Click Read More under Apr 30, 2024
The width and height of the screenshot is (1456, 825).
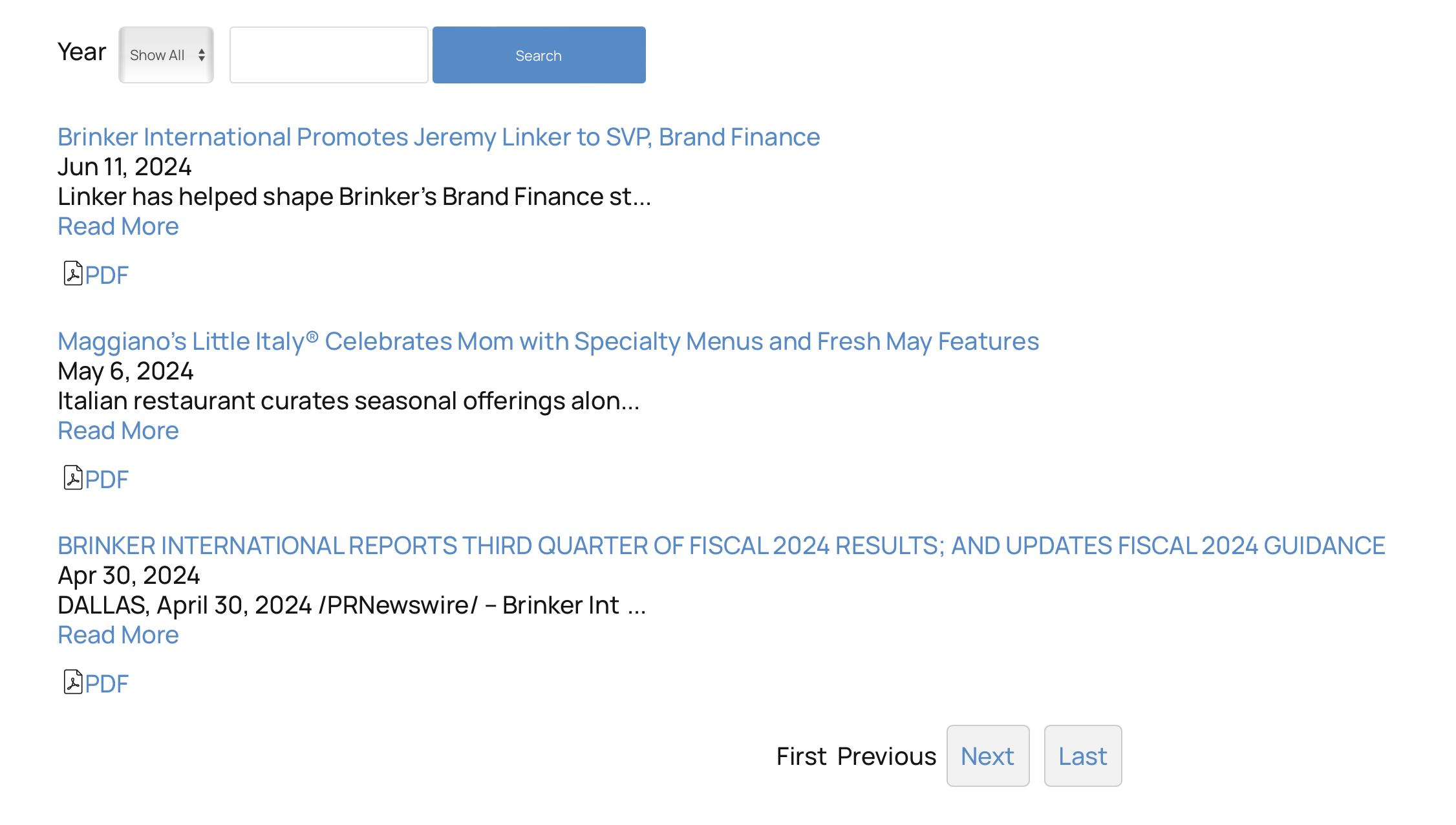click(118, 635)
